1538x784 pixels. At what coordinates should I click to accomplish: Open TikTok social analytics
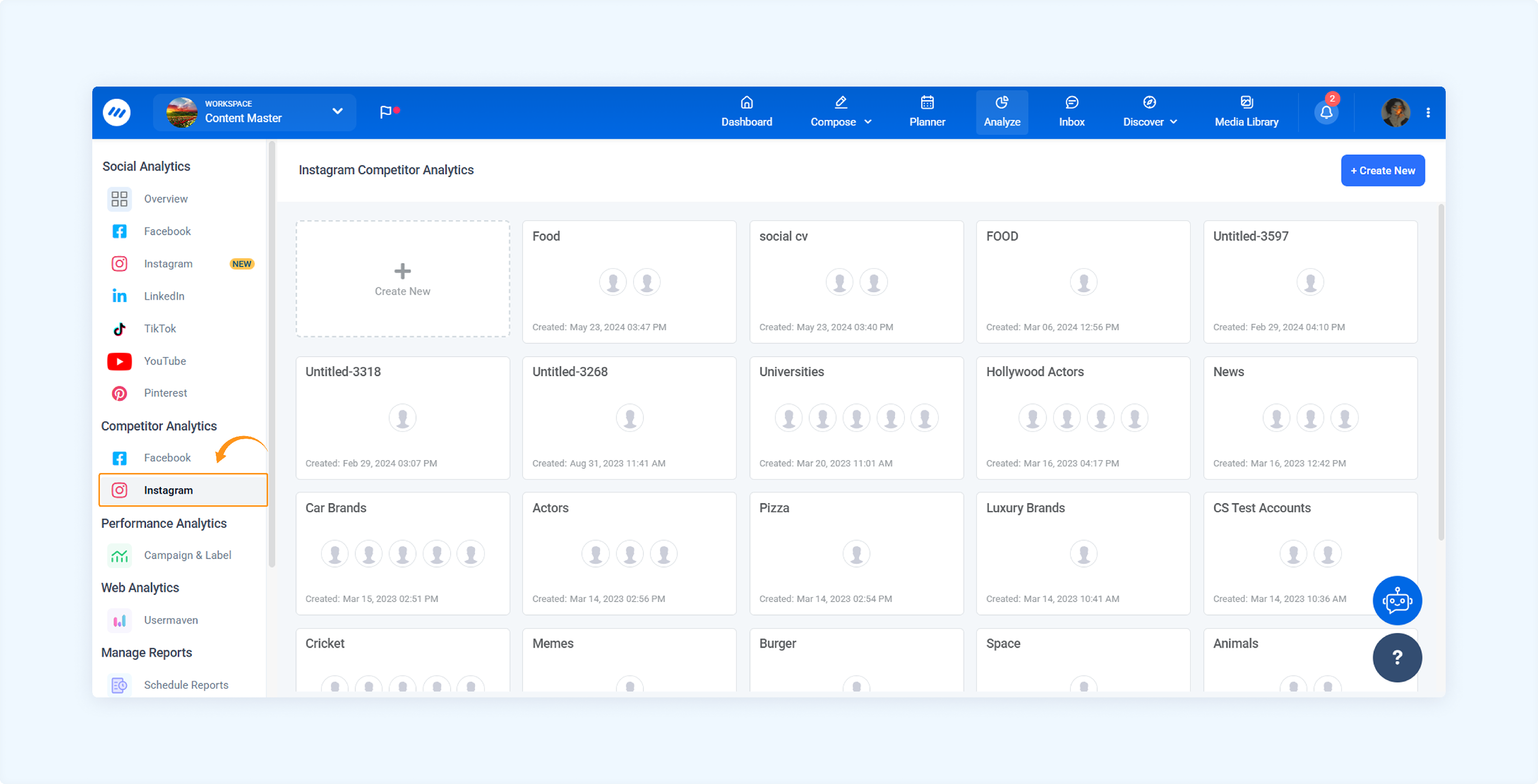(159, 329)
